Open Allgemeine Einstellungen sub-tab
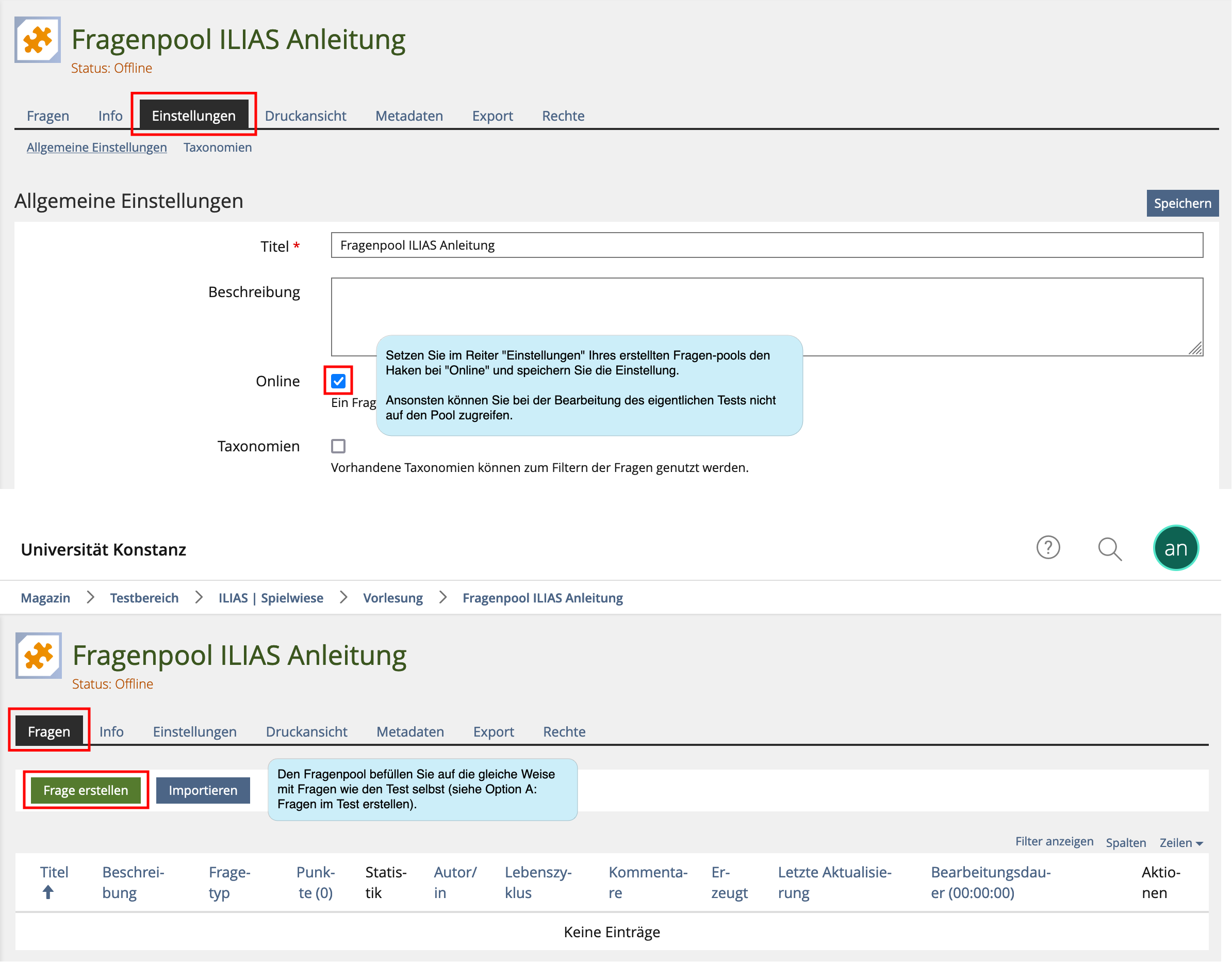Image resolution: width=1232 pixels, height=962 pixels. point(97,147)
